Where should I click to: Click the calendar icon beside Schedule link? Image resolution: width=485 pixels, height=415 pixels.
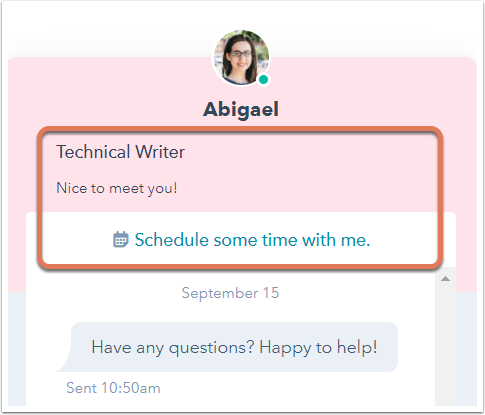[121, 240]
